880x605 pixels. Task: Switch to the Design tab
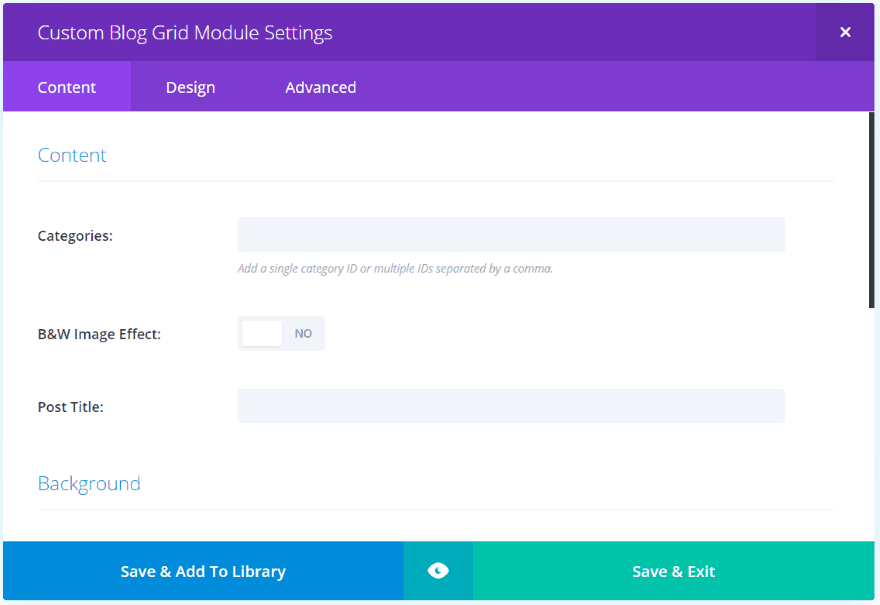pos(190,87)
